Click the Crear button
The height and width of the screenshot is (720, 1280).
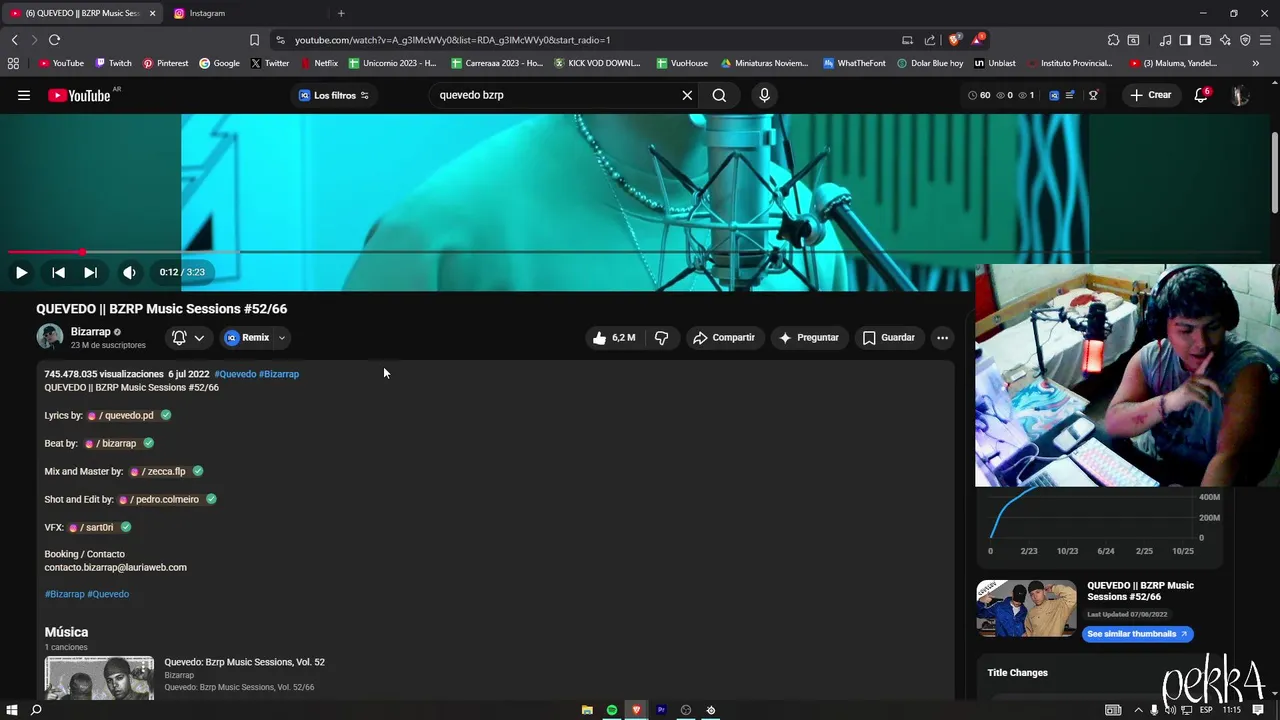click(1150, 95)
